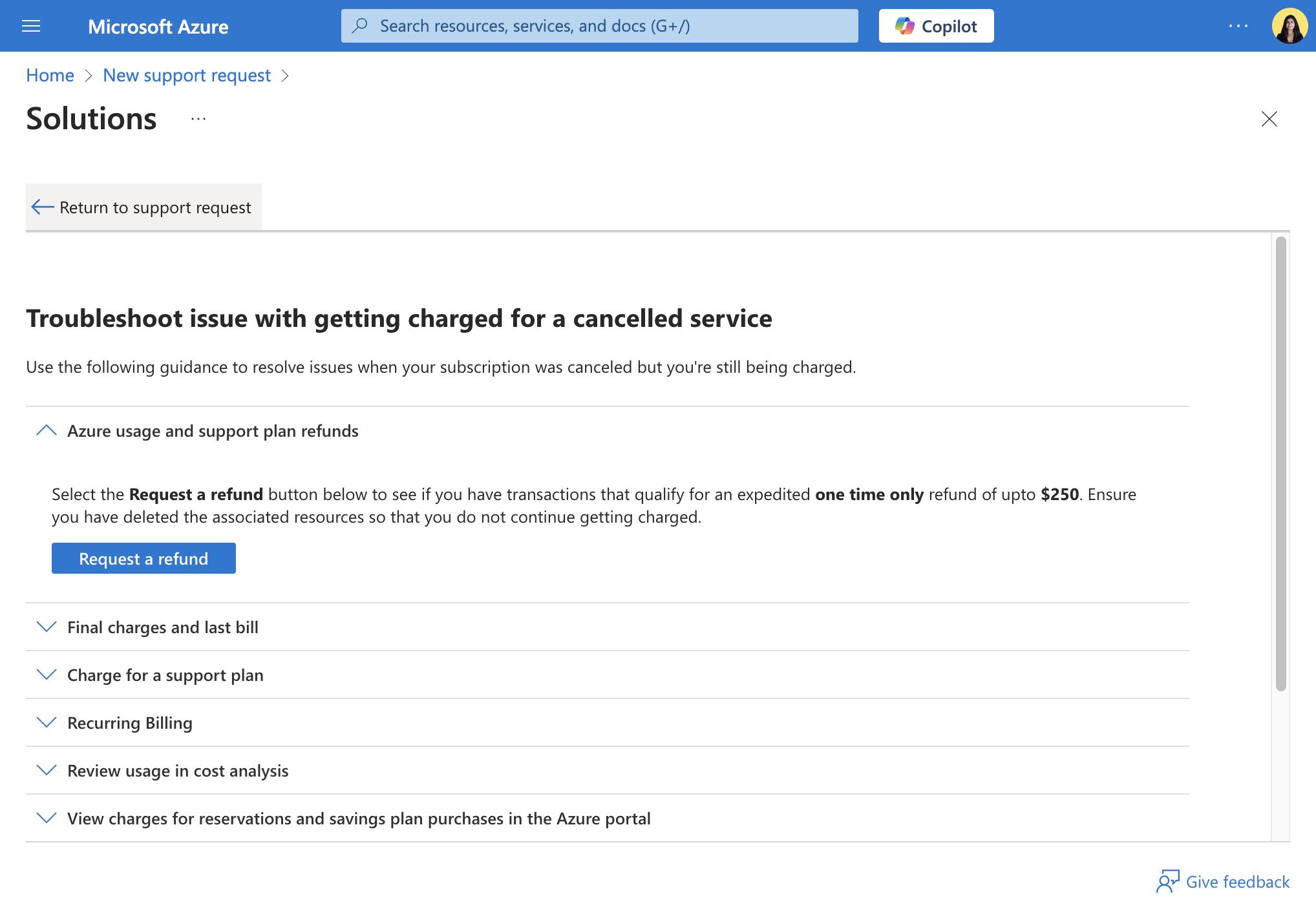The width and height of the screenshot is (1316, 920).
Task: Open the header ellipsis menu
Action: pyautogui.click(x=1238, y=26)
